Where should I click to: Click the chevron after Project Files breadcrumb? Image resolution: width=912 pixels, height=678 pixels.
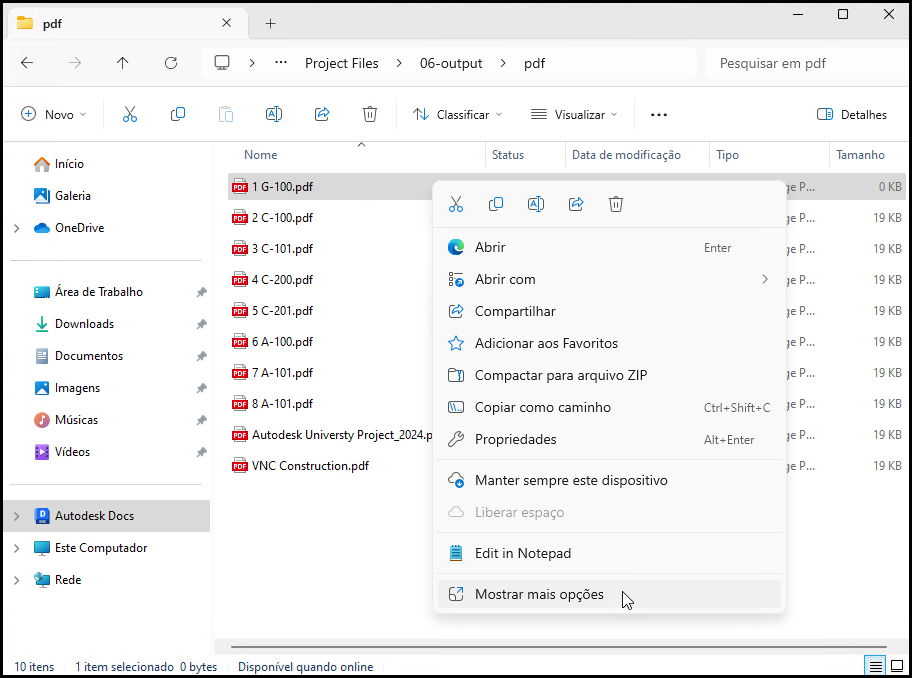pos(399,63)
